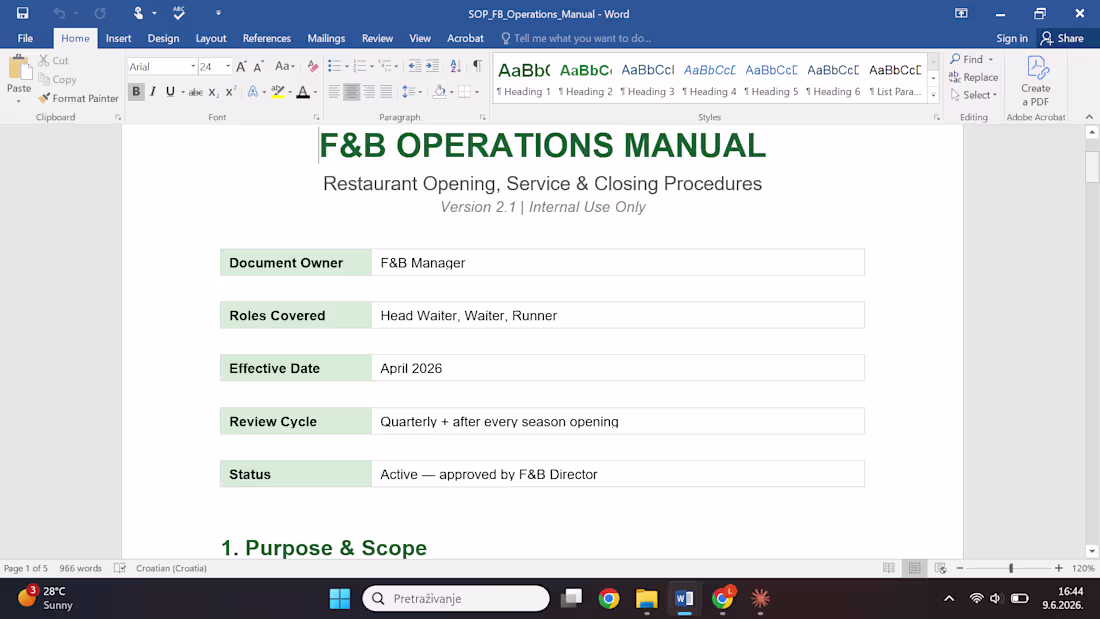Activate the Format Painter brush
This screenshot has width=1100, height=619.
point(79,98)
